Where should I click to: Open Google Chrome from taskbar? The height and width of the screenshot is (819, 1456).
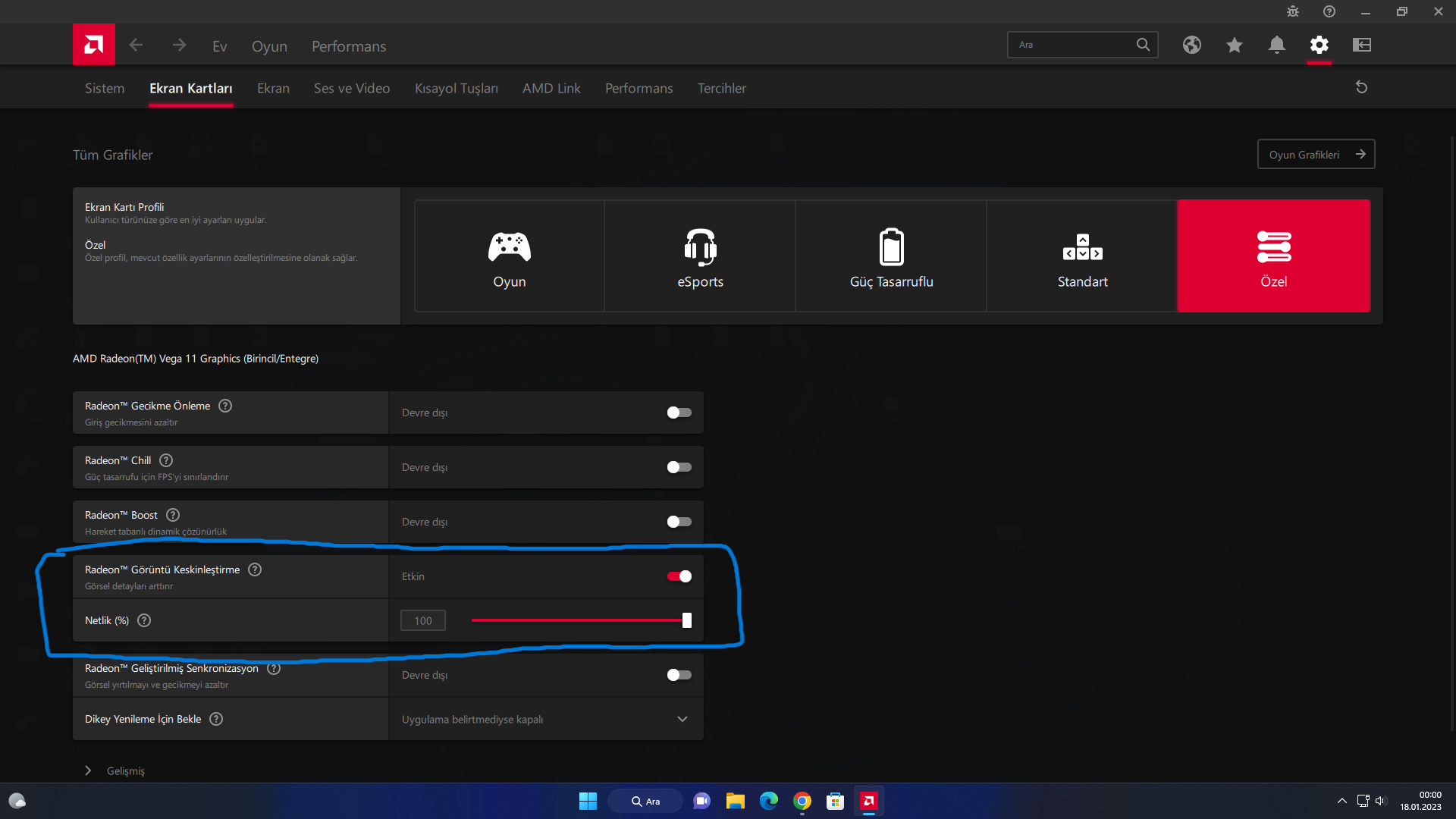pyautogui.click(x=802, y=801)
